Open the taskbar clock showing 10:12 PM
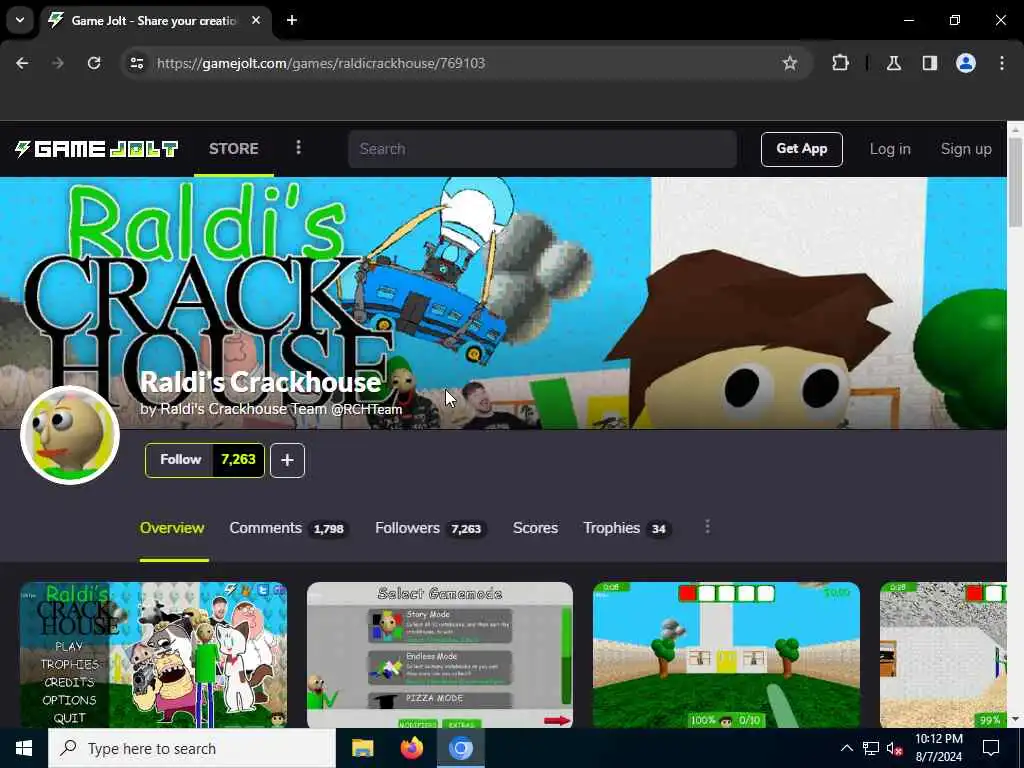Image resolution: width=1024 pixels, height=768 pixels. pyautogui.click(x=938, y=748)
